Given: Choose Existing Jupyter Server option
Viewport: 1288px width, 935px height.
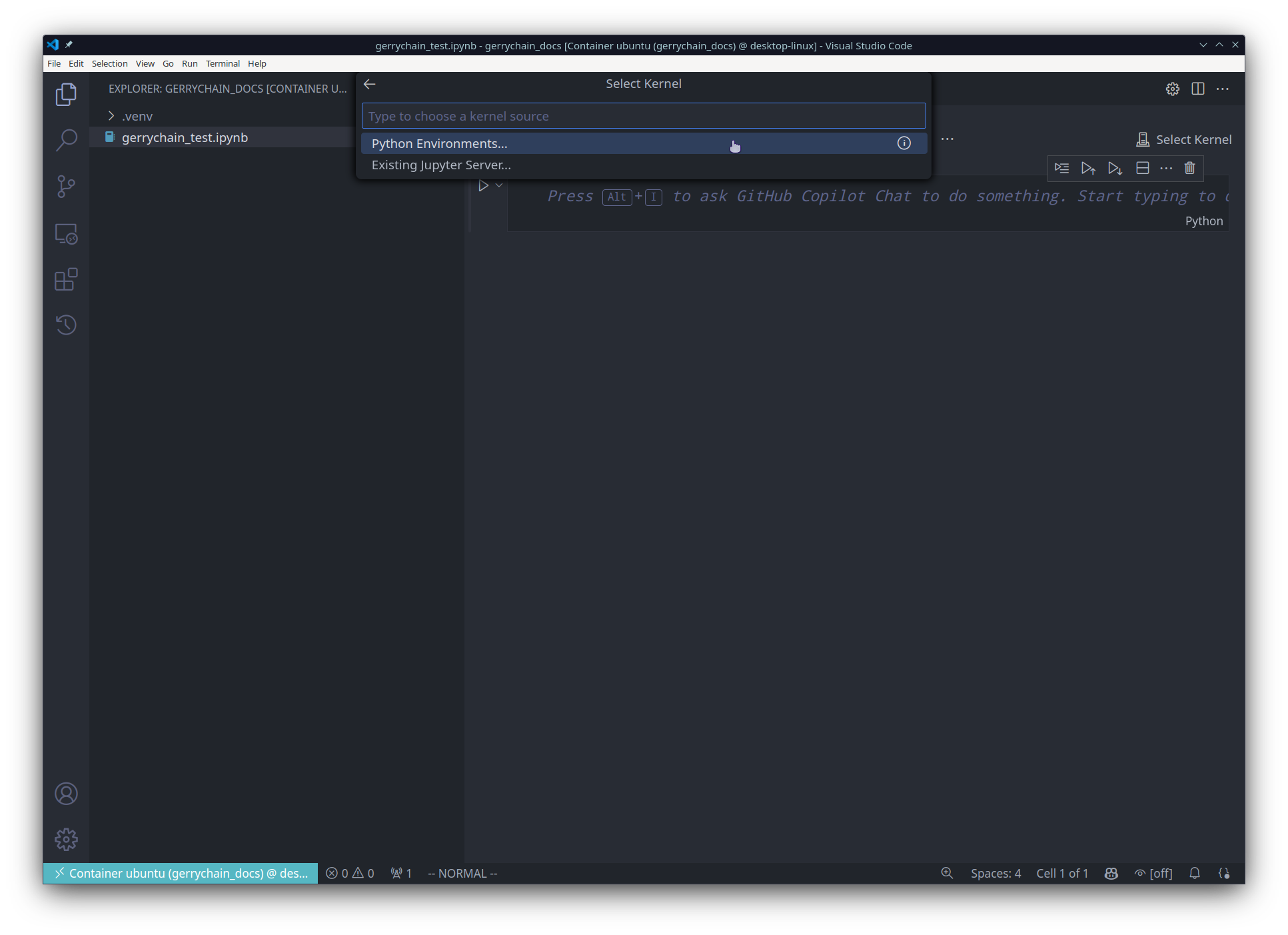Looking at the screenshot, I should tap(441, 165).
